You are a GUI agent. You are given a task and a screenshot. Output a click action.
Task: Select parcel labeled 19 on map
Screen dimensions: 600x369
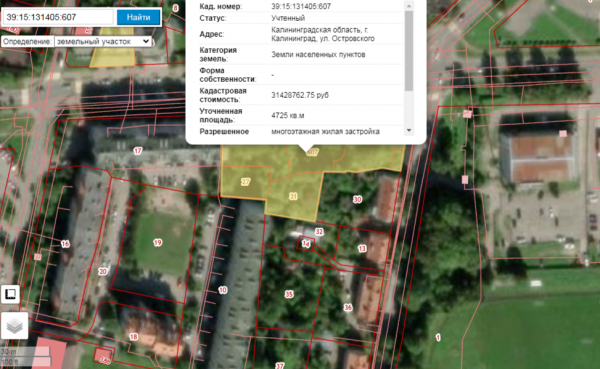[x=158, y=242]
